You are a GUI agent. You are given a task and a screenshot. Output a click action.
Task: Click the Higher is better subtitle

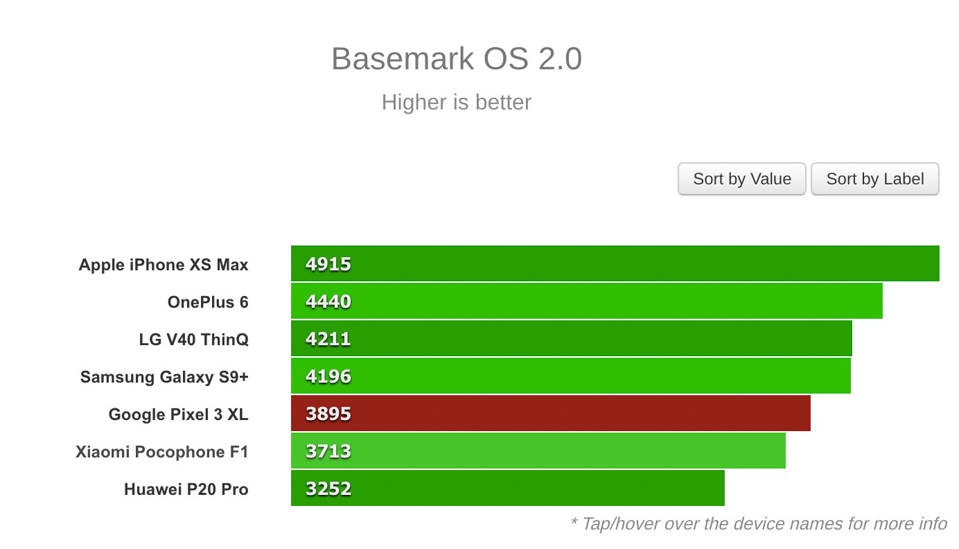[x=456, y=102]
